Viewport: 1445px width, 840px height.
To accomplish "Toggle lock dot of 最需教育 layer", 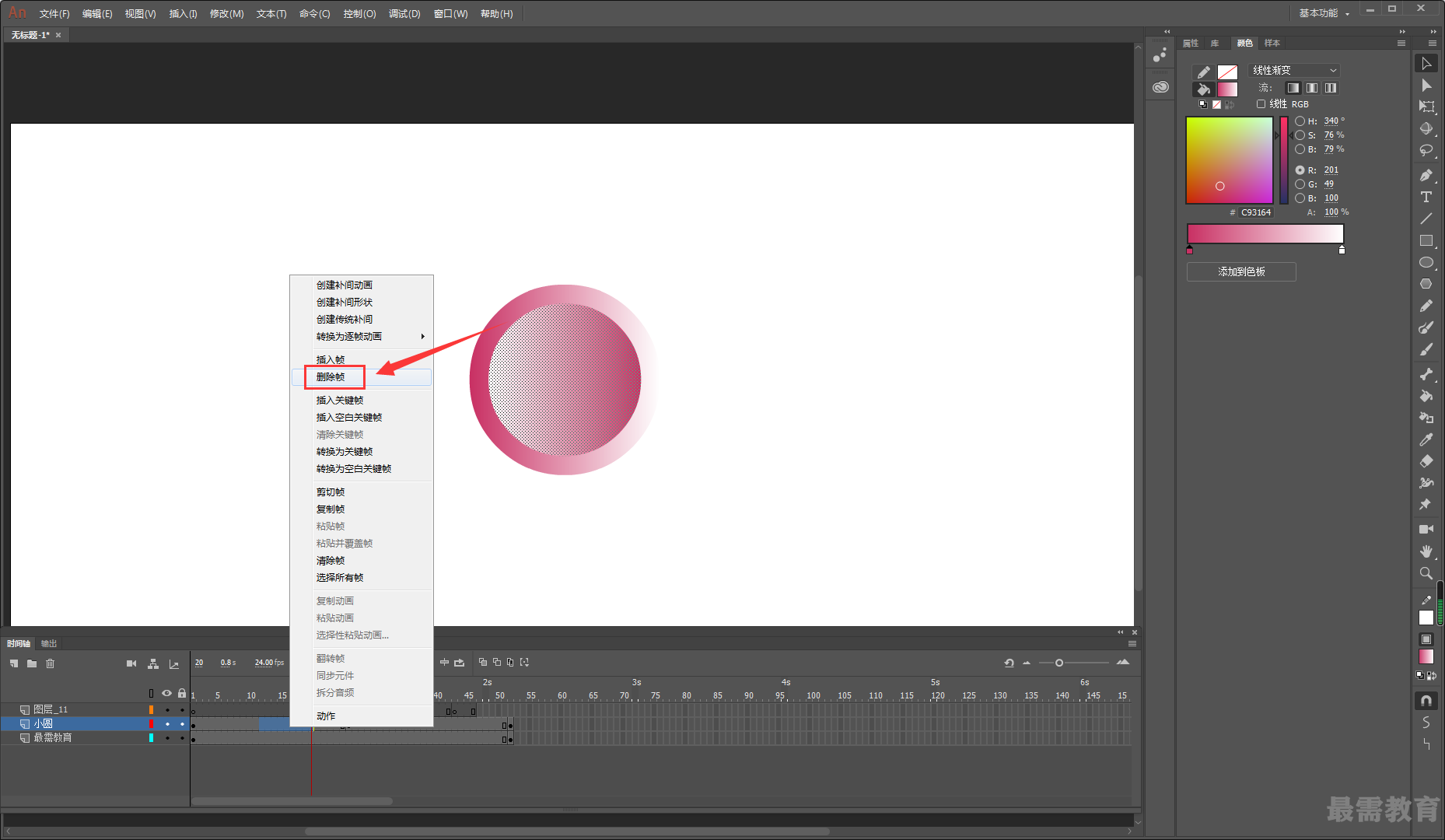I will [x=183, y=738].
